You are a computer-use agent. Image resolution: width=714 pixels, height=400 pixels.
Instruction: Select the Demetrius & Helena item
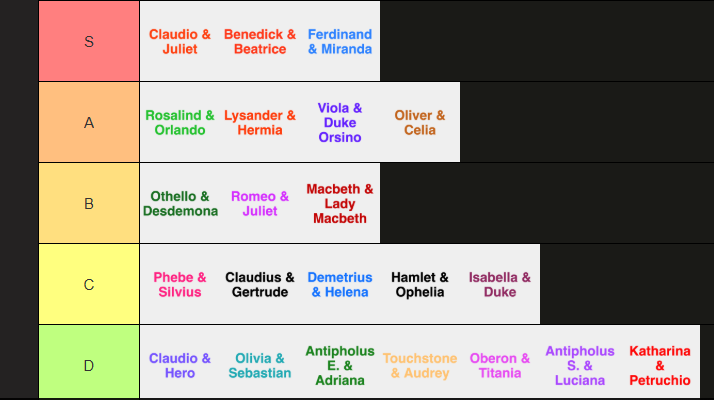tap(340, 285)
